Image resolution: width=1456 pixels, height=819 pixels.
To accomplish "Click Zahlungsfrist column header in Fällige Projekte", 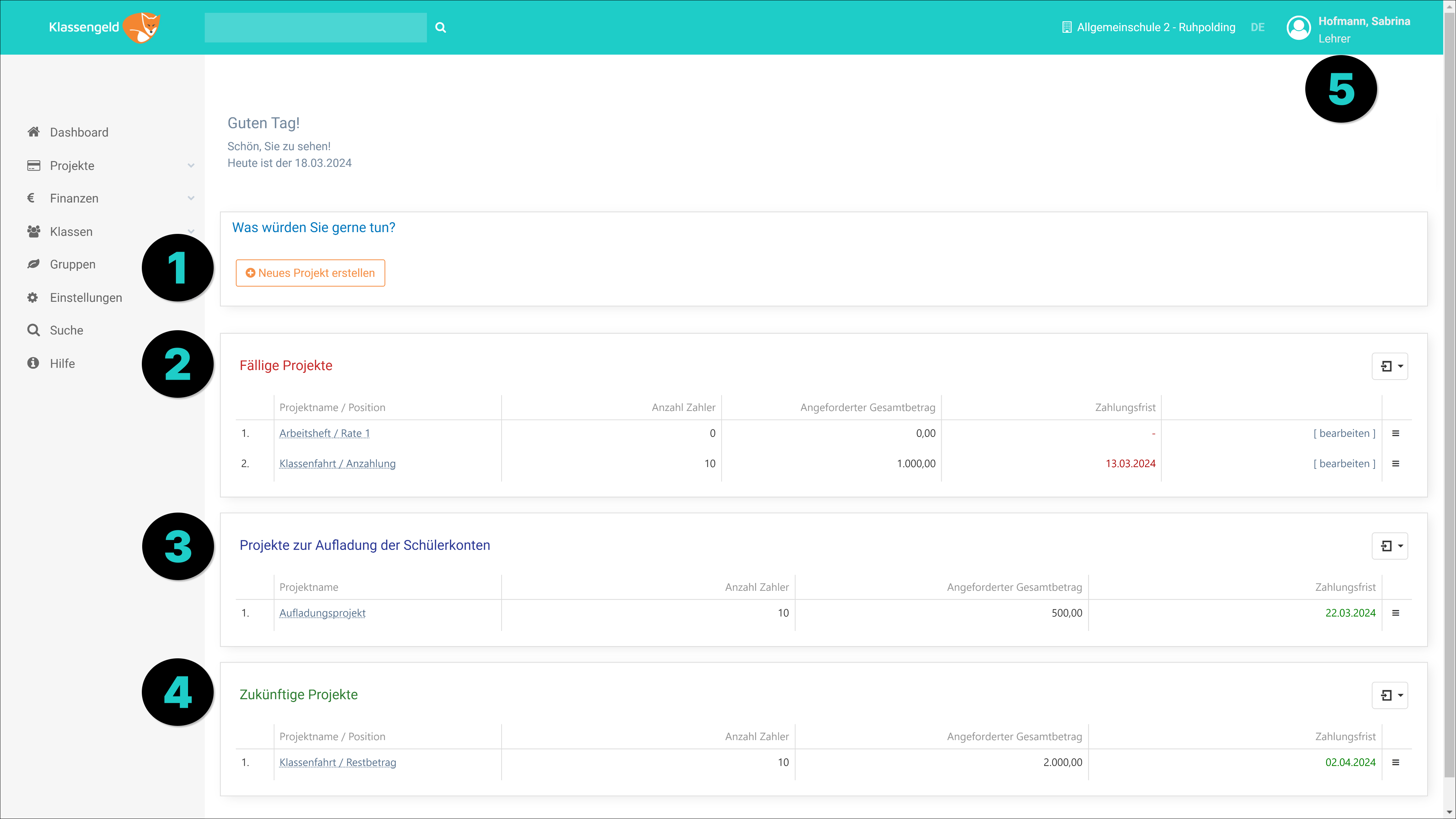I will 1125,407.
